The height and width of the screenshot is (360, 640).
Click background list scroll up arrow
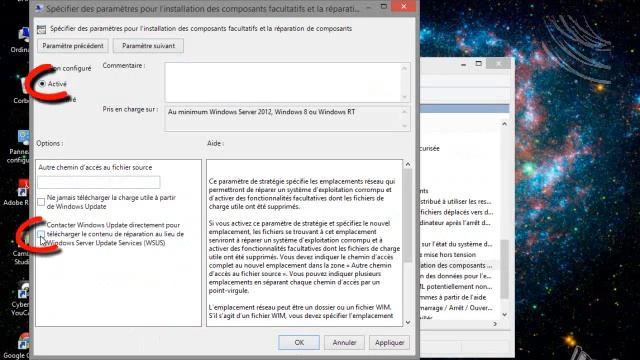coord(505,124)
